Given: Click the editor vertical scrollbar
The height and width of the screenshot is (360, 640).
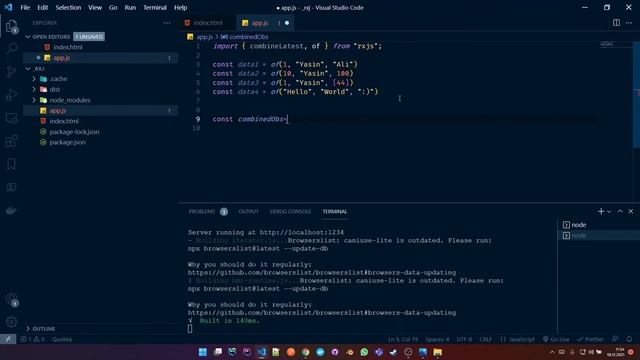Looking at the screenshot, I should (637, 94).
